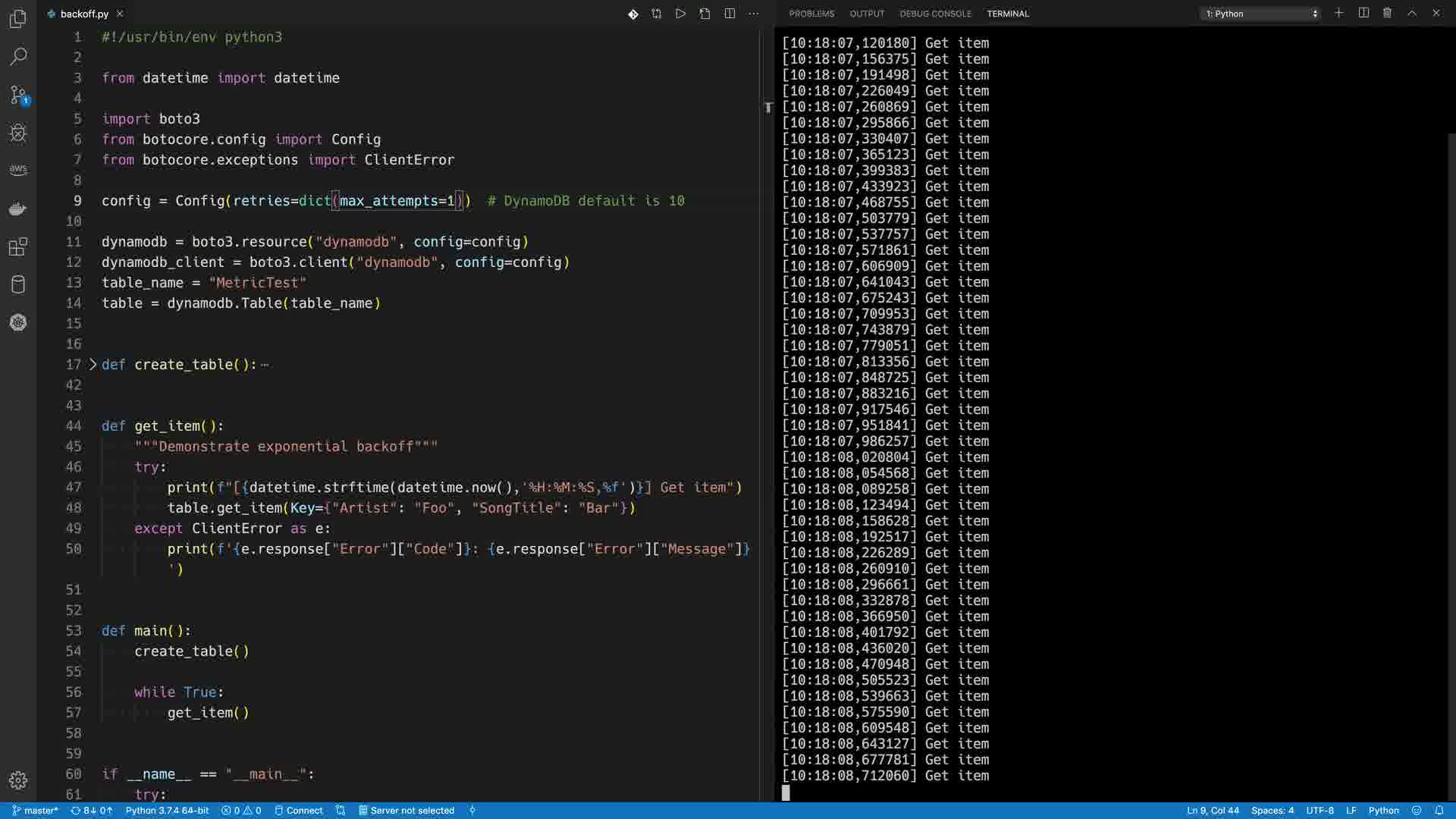Click the master branch status item
The width and height of the screenshot is (1456, 819).
(36, 811)
